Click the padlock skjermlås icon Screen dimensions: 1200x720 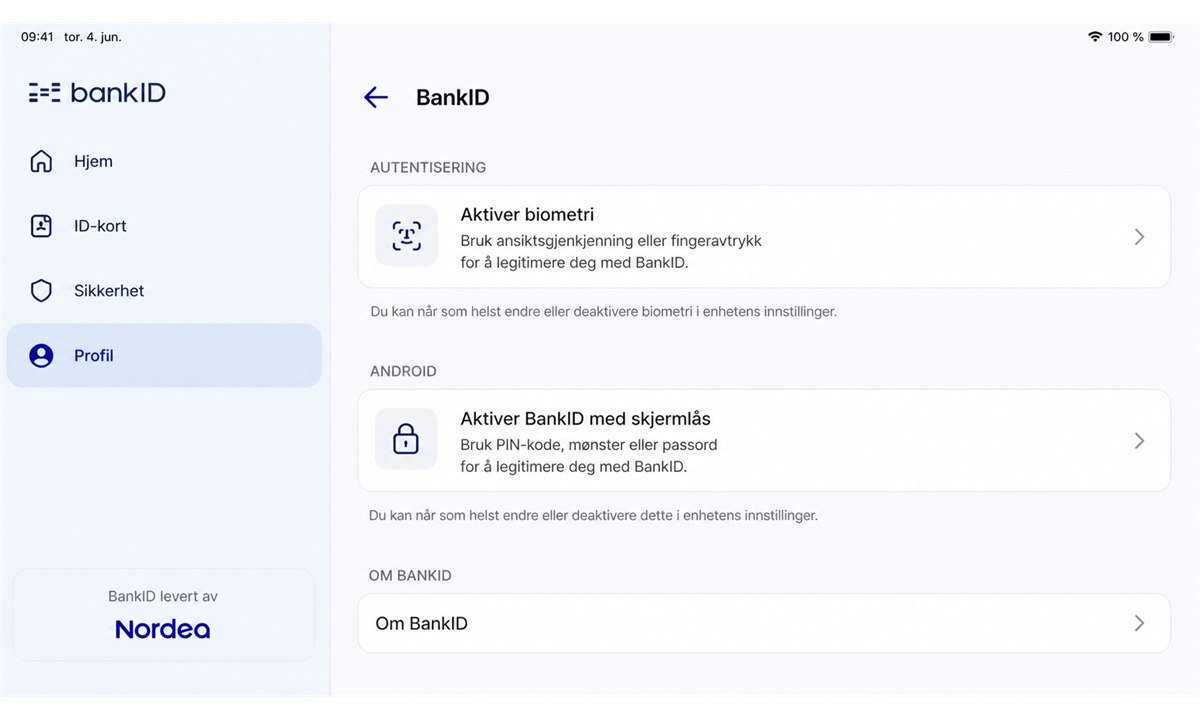(x=406, y=439)
